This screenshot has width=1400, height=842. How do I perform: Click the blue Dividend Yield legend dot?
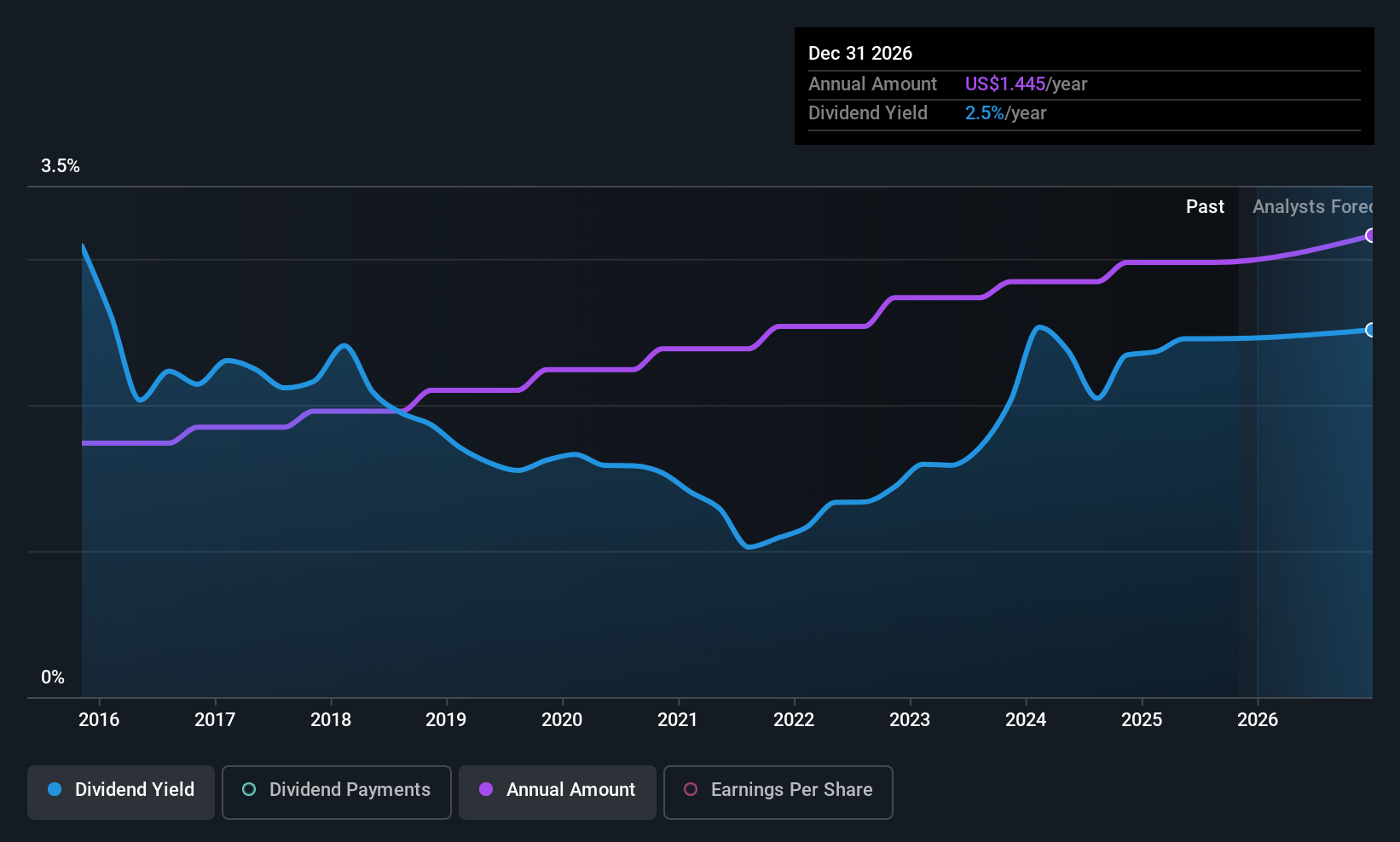click(x=55, y=790)
